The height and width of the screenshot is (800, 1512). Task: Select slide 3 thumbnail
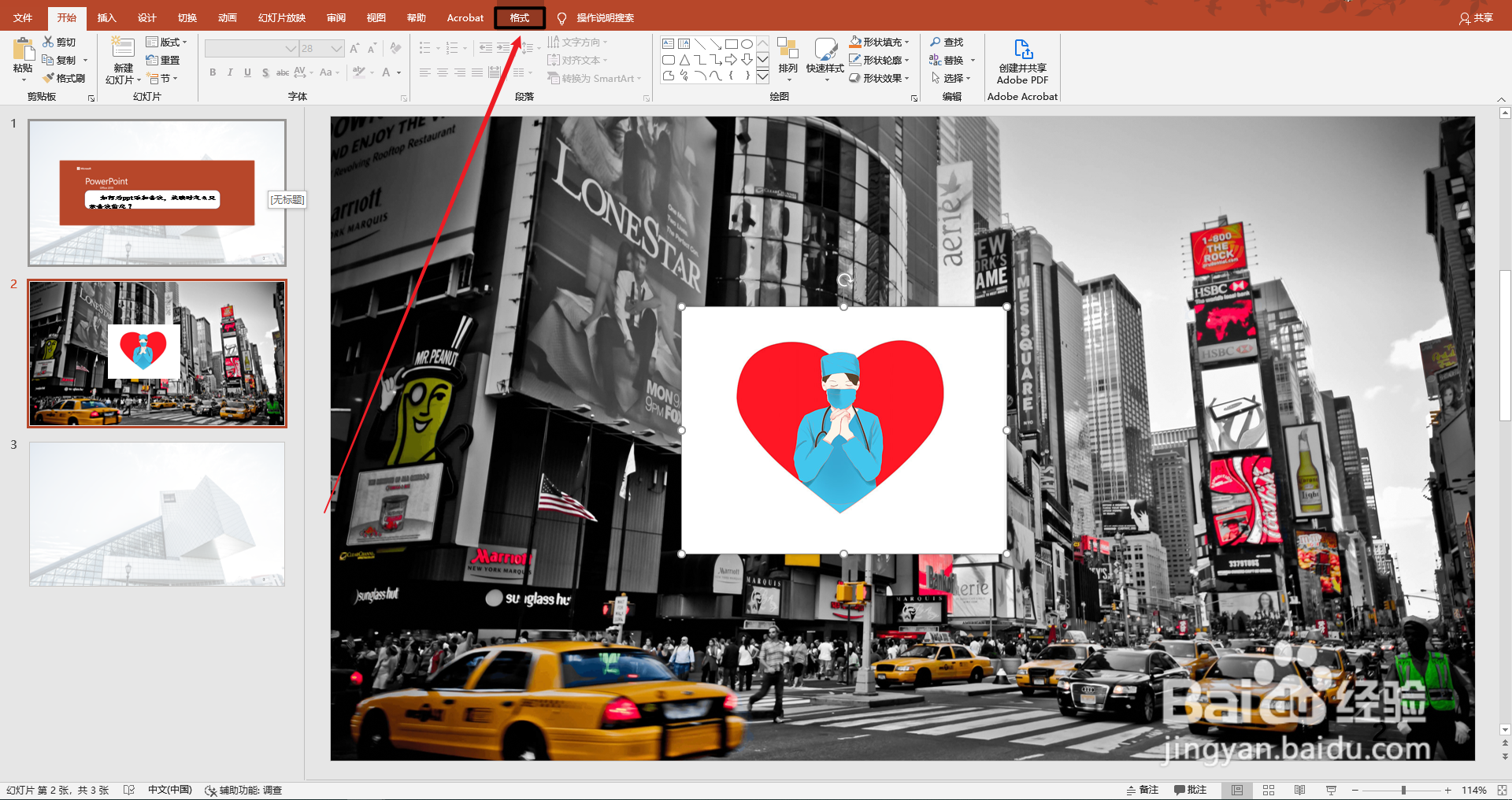(157, 513)
